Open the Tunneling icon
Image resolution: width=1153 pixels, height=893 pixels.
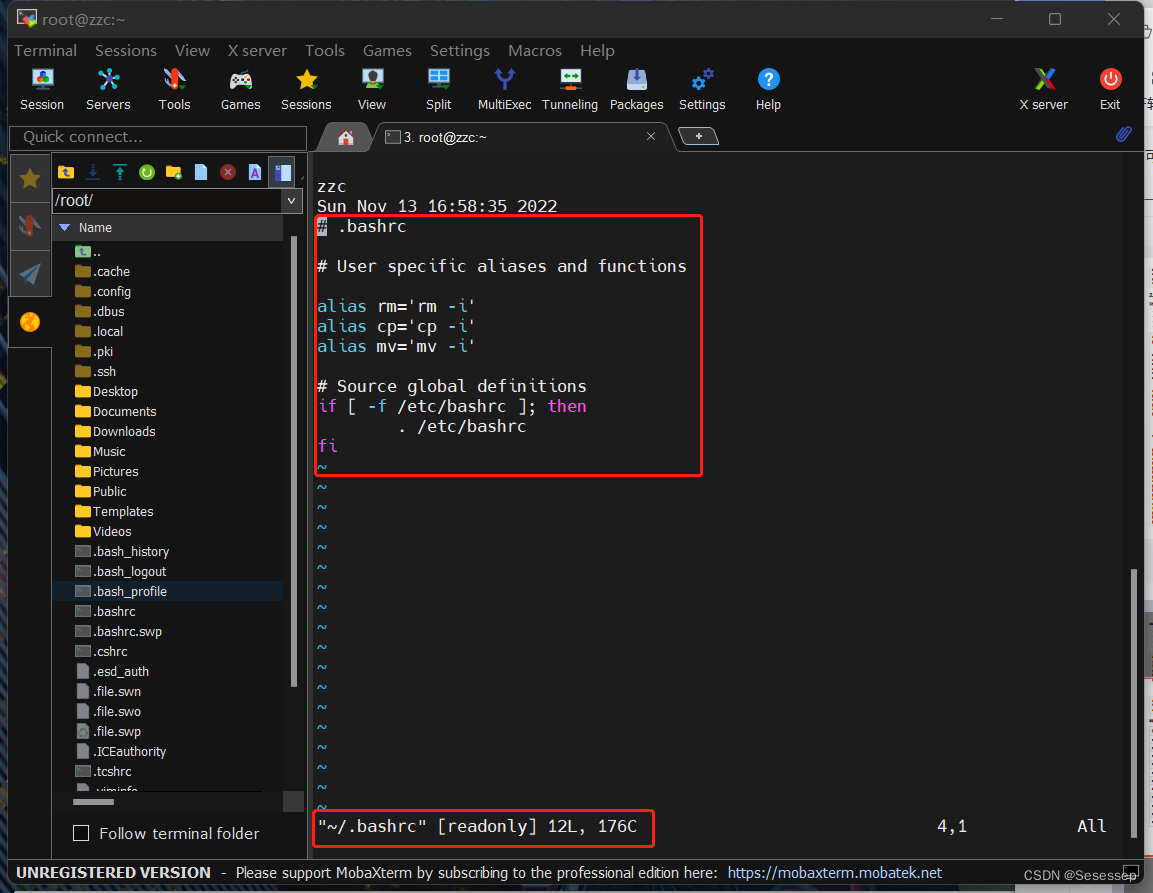coord(570,88)
